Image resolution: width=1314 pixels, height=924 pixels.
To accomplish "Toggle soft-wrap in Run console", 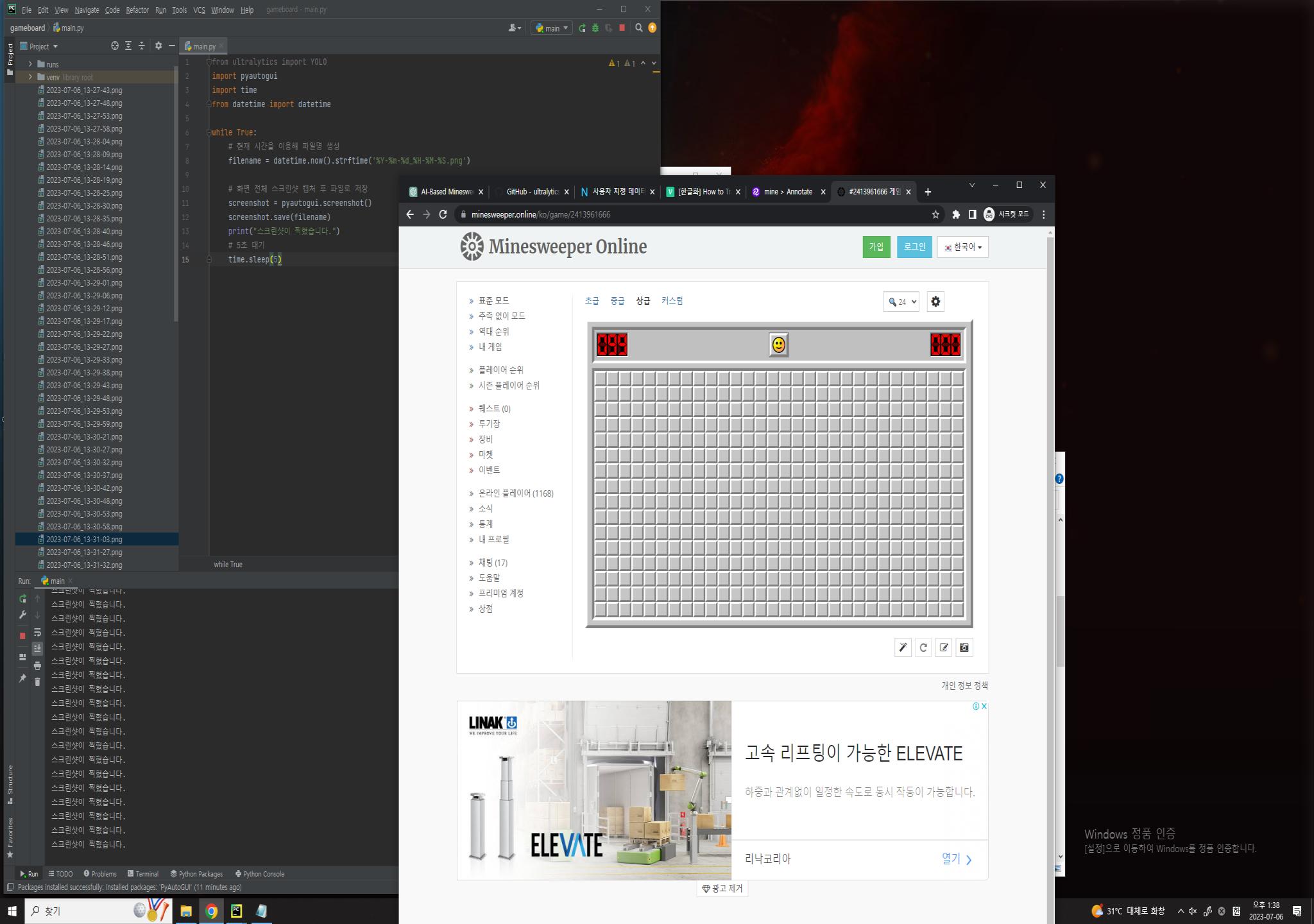I will (37, 632).
